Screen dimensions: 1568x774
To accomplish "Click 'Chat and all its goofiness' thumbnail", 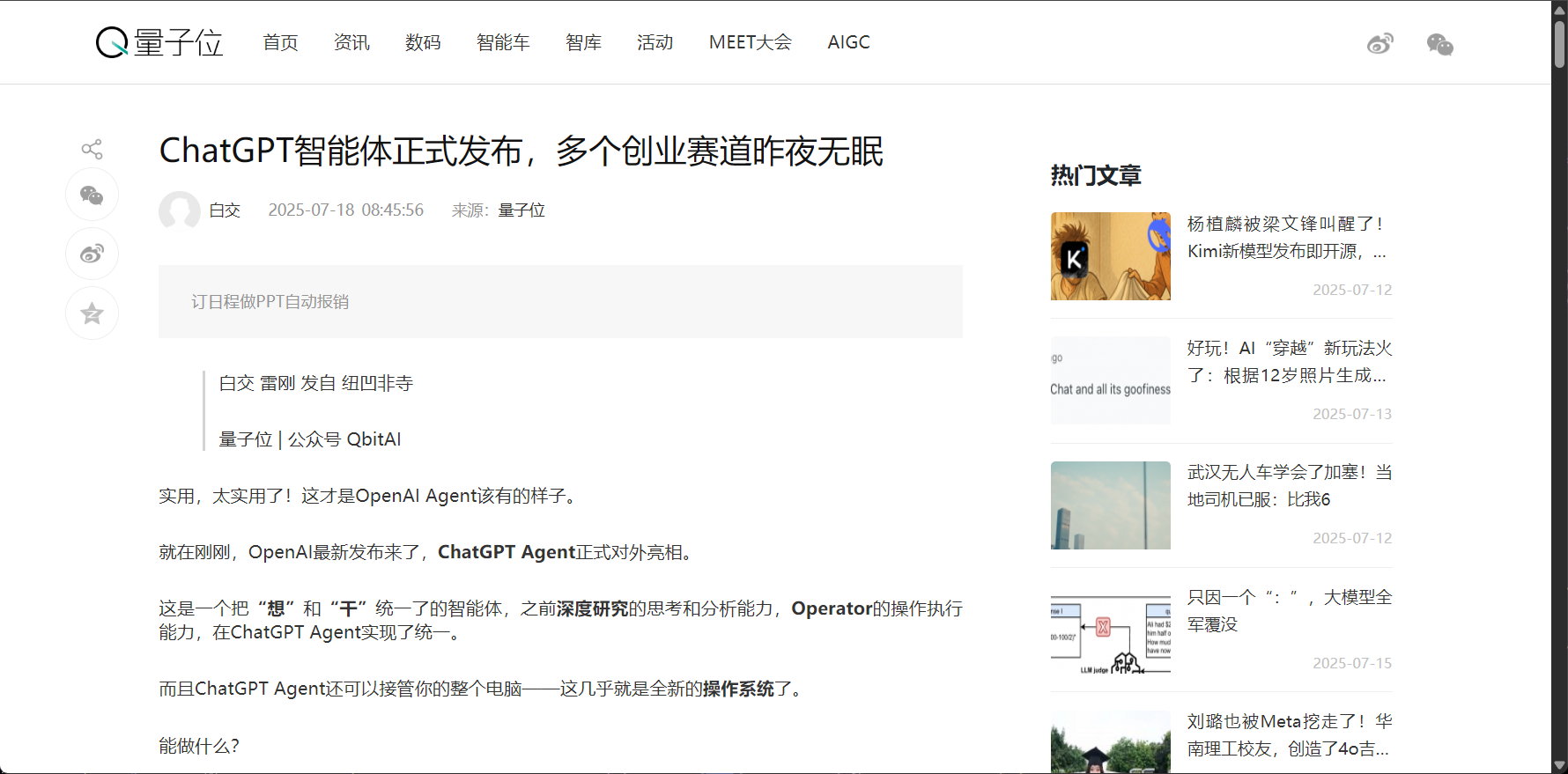I will click(1111, 380).
